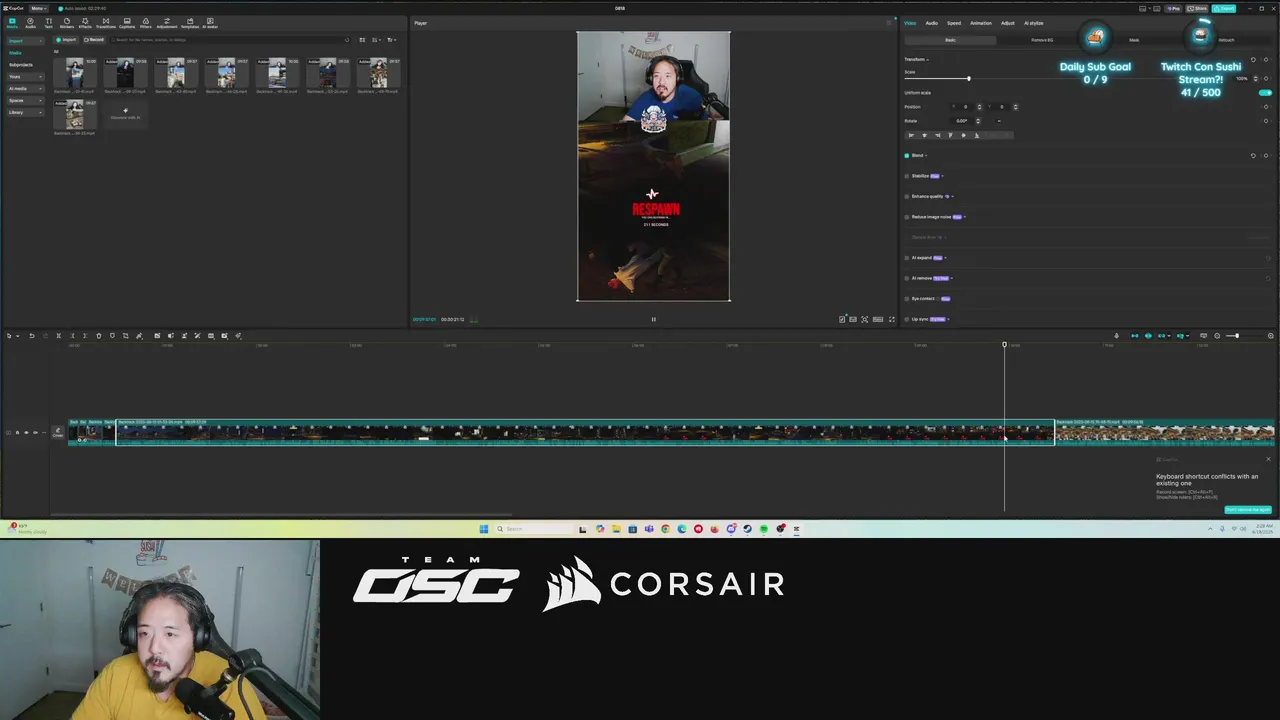Open the Captions tab

pyautogui.click(x=127, y=23)
